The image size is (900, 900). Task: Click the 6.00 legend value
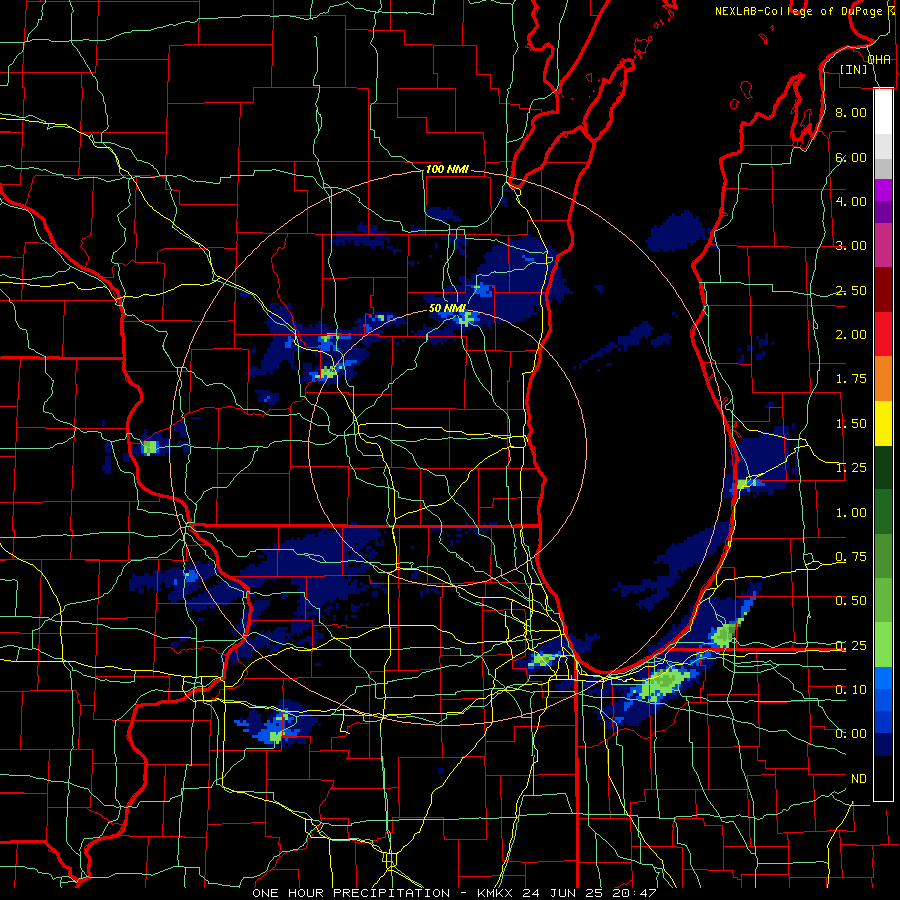coord(851,157)
